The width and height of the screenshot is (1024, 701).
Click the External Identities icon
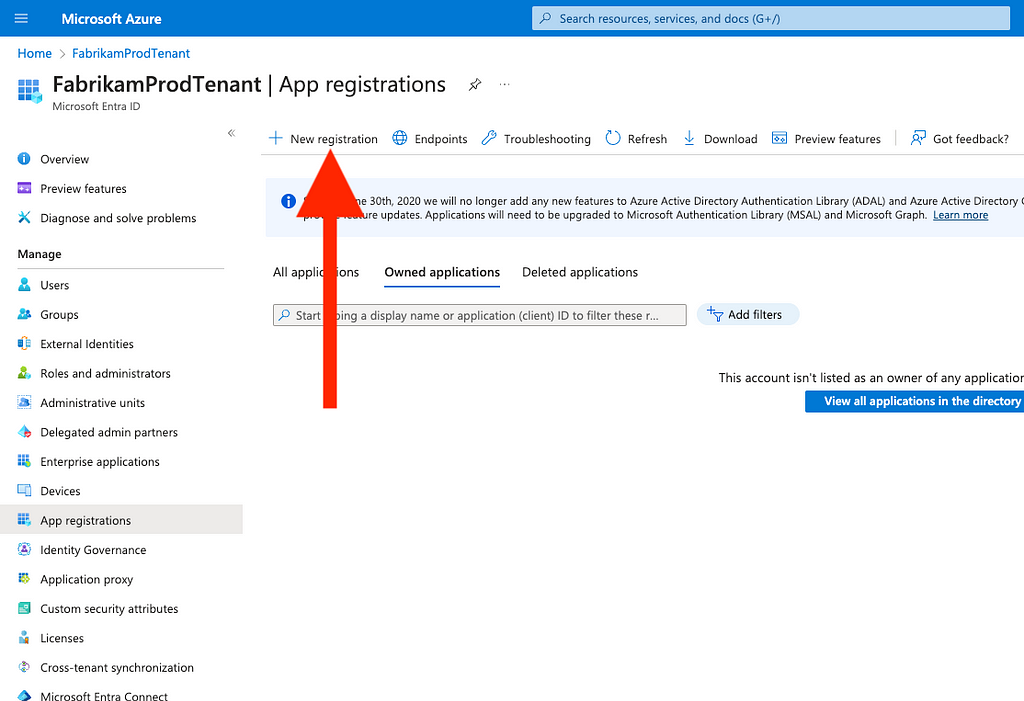coord(24,344)
